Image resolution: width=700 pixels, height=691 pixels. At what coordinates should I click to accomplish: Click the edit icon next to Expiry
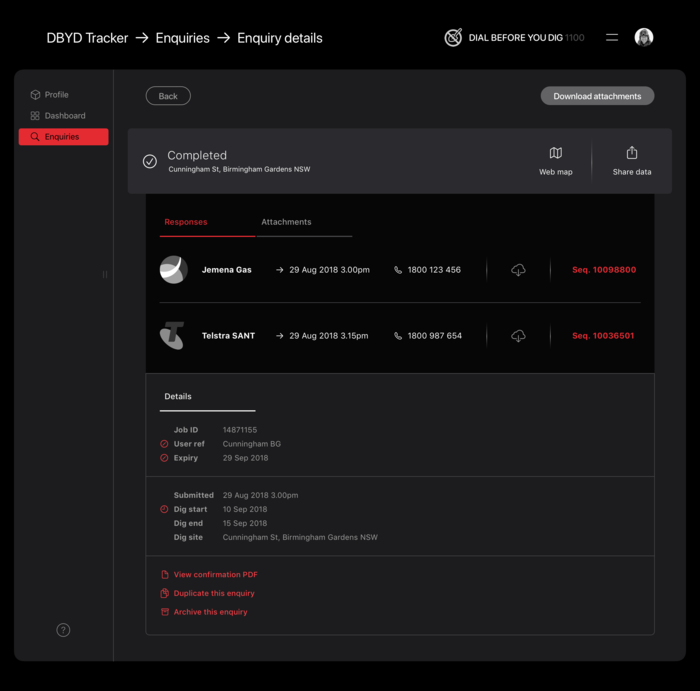164,458
